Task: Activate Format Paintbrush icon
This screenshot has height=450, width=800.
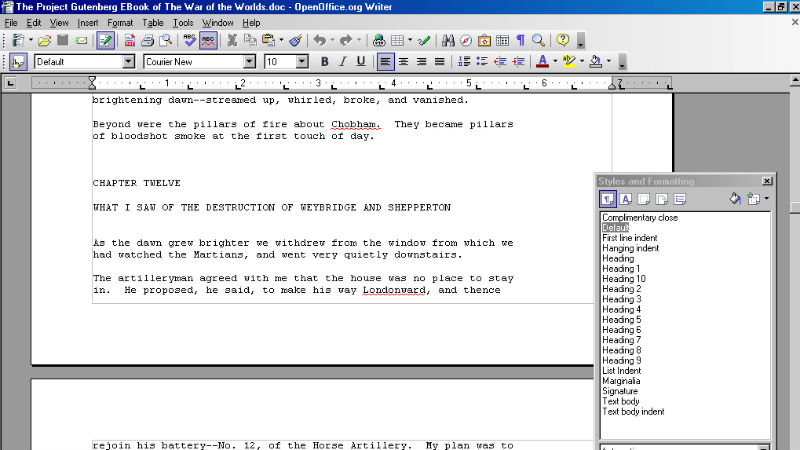Action: pos(296,40)
